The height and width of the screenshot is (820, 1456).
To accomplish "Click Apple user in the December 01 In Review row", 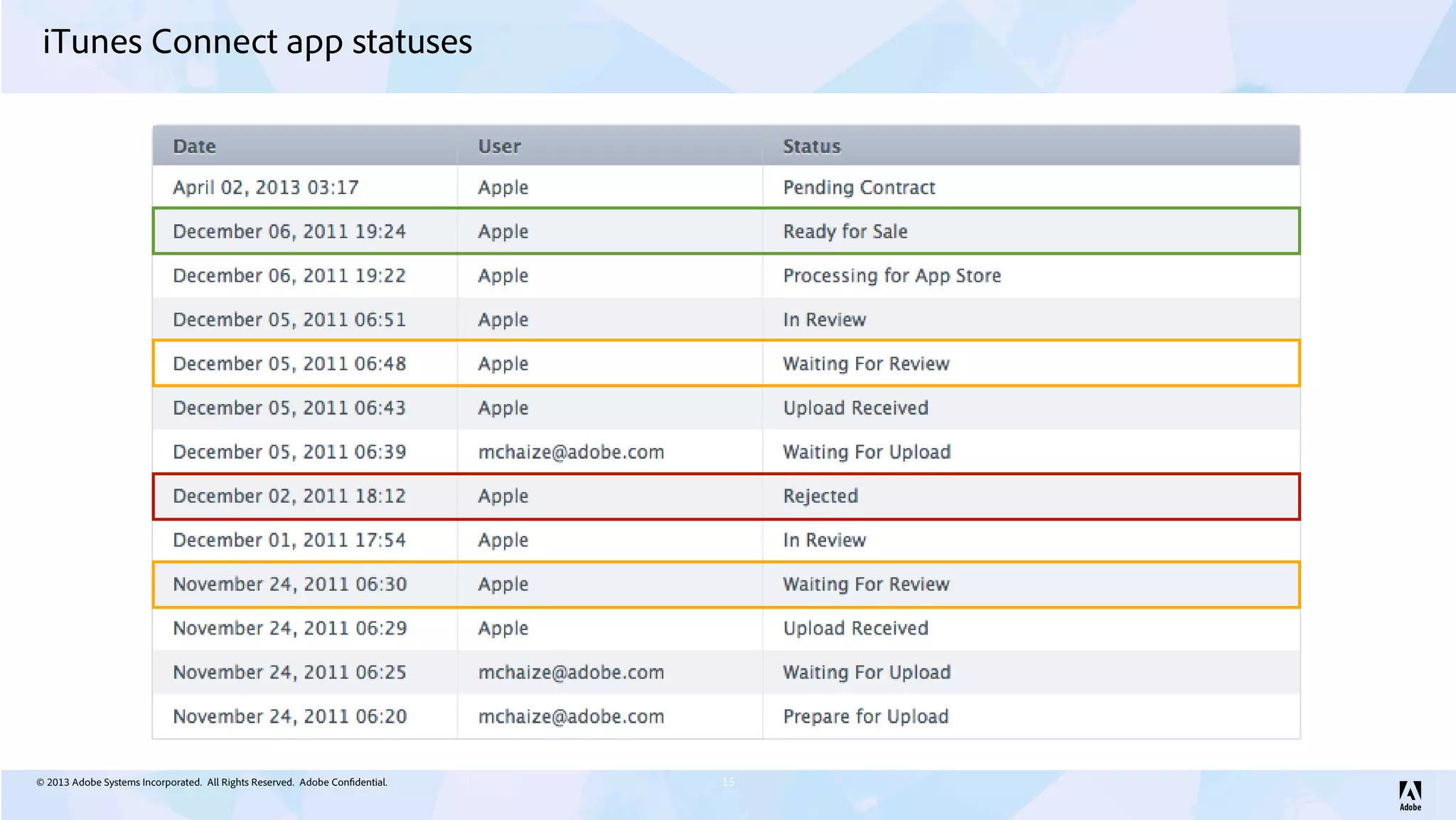I will pos(503,541).
